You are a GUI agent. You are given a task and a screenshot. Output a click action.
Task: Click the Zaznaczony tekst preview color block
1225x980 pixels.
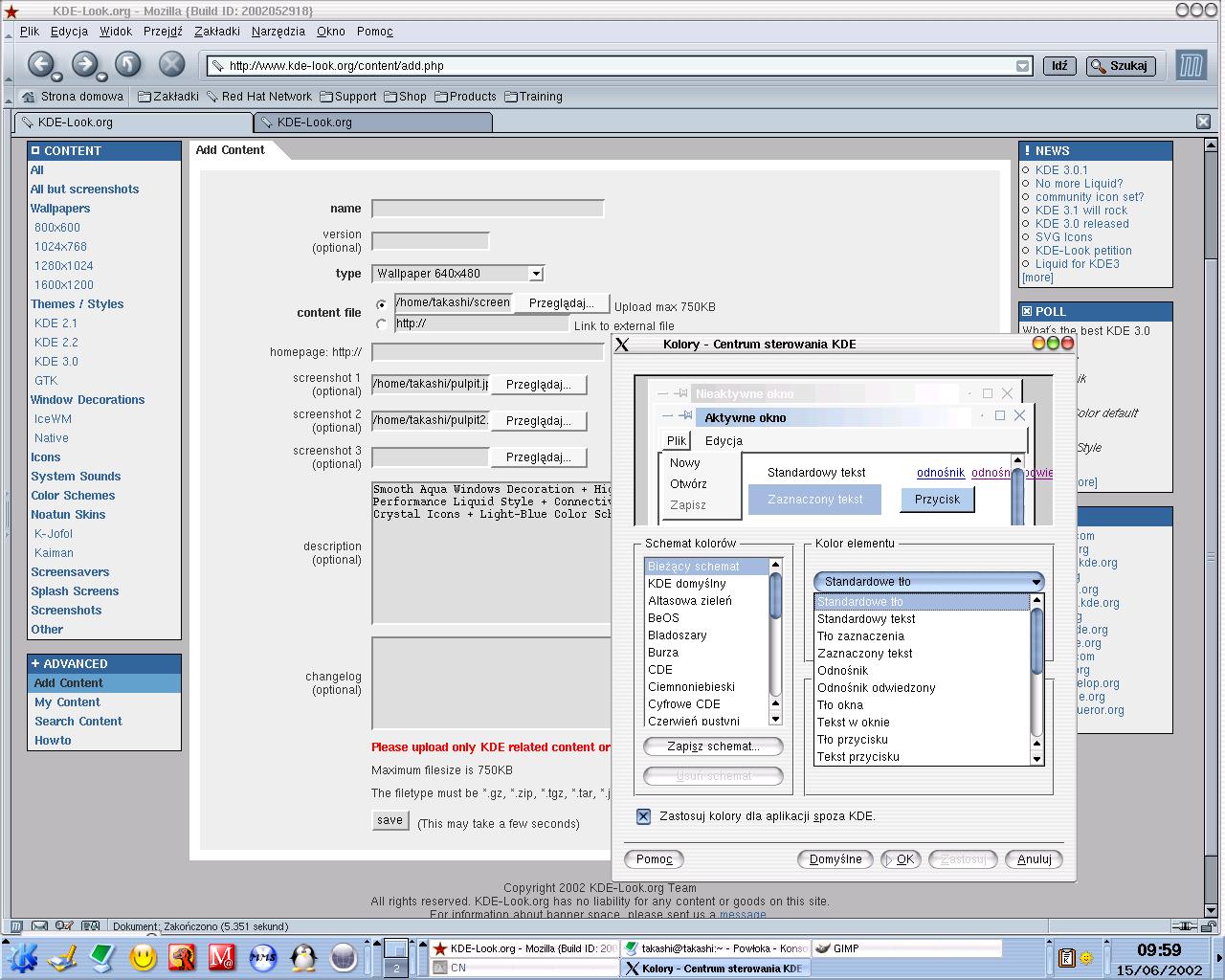tap(814, 500)
